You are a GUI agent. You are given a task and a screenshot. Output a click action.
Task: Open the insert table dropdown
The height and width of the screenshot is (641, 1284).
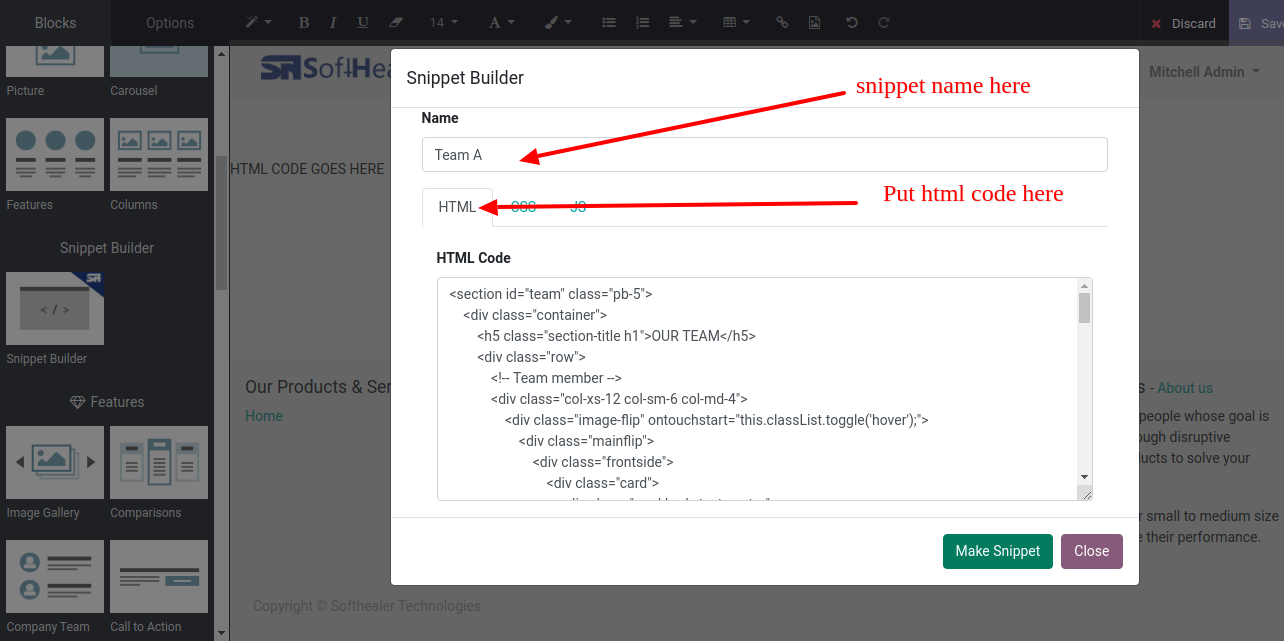click(x=737, y=22)
